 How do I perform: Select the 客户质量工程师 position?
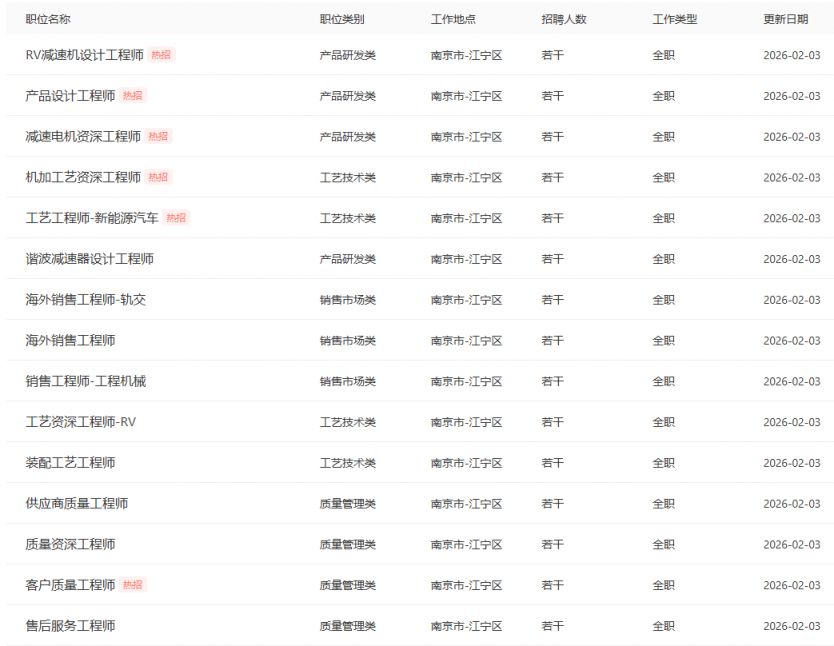pyautogui.click(x=70, y=585)
